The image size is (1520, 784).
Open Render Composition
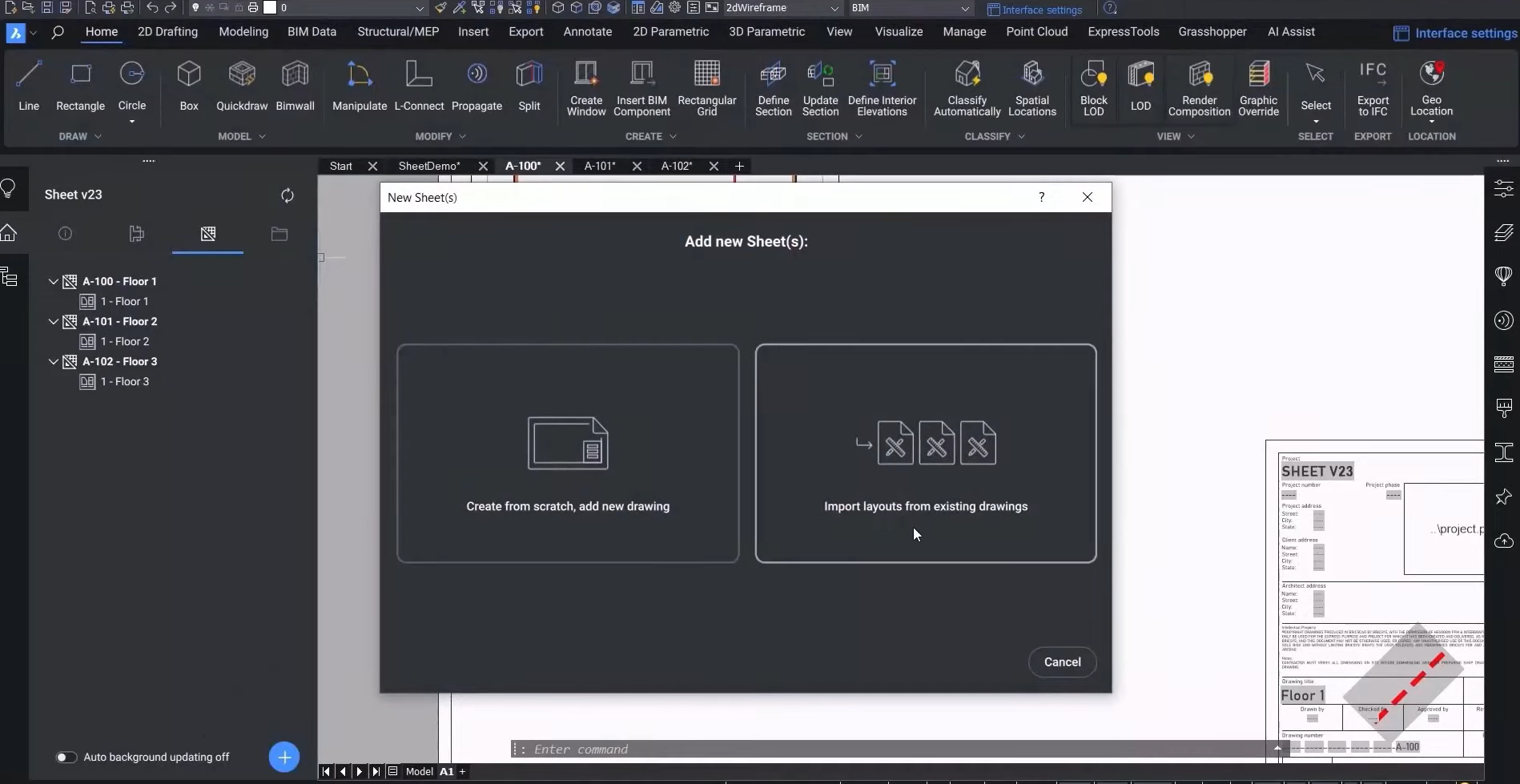[x=1199, y=88]
